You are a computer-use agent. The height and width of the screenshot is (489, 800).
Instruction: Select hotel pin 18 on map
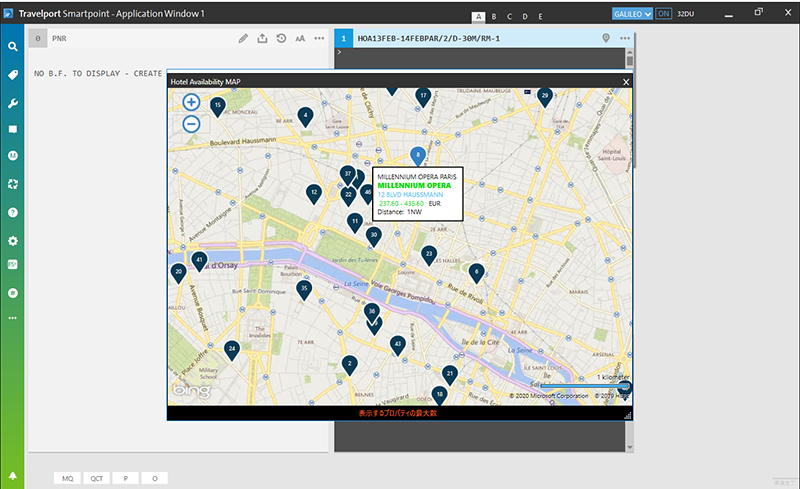click(x=439, y=395)
